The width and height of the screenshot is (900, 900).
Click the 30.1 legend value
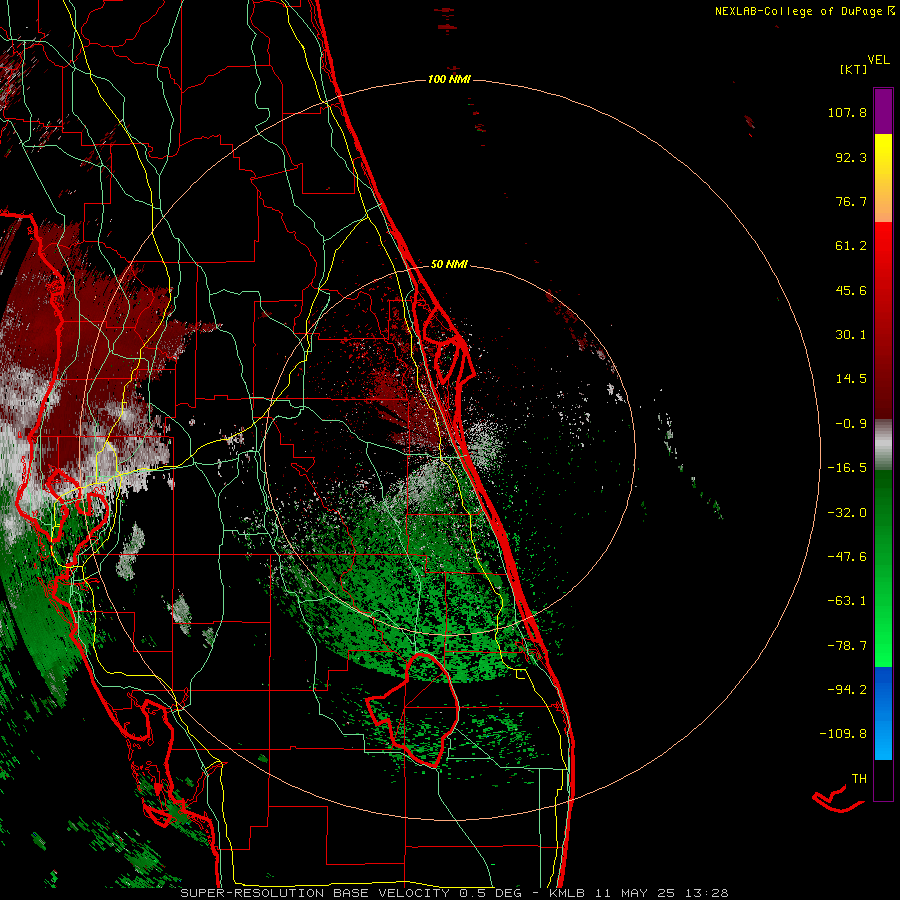(x=851, y=335)
